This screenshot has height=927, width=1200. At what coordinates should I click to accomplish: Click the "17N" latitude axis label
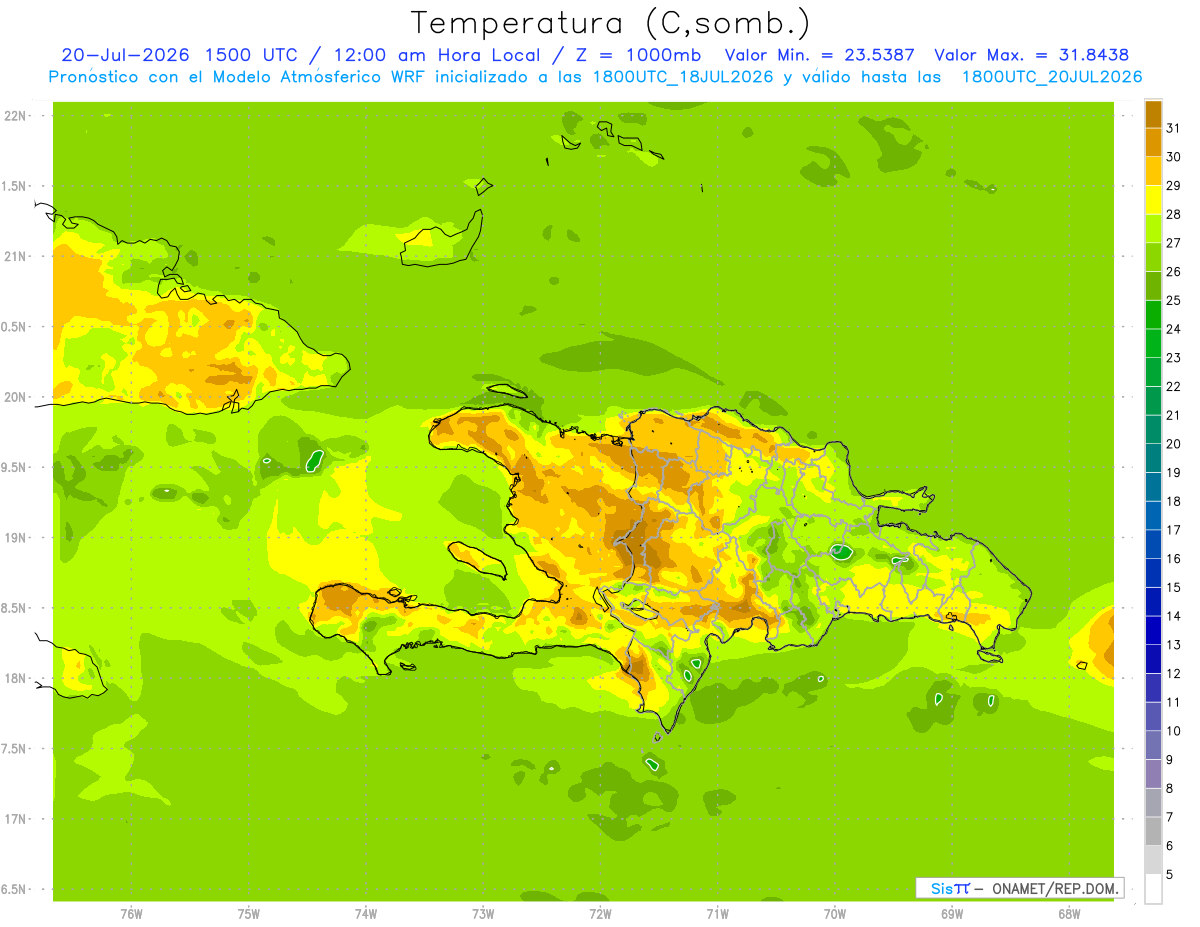tap(15, 819)
